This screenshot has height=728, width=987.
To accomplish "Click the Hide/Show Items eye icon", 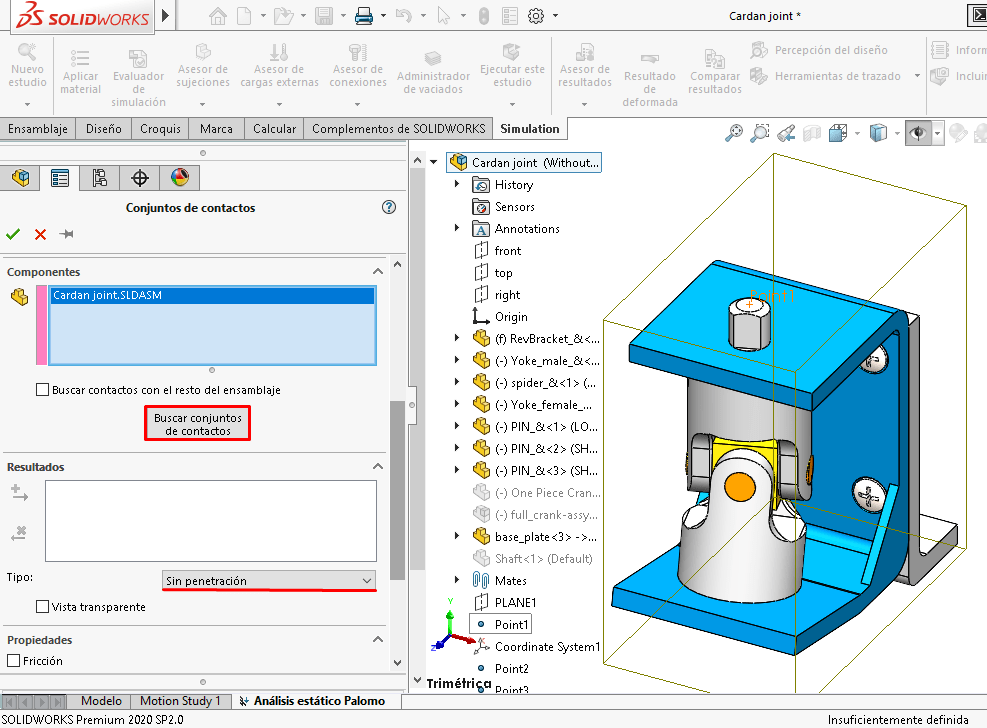I will pyautogui.click(x=918, y=133).
